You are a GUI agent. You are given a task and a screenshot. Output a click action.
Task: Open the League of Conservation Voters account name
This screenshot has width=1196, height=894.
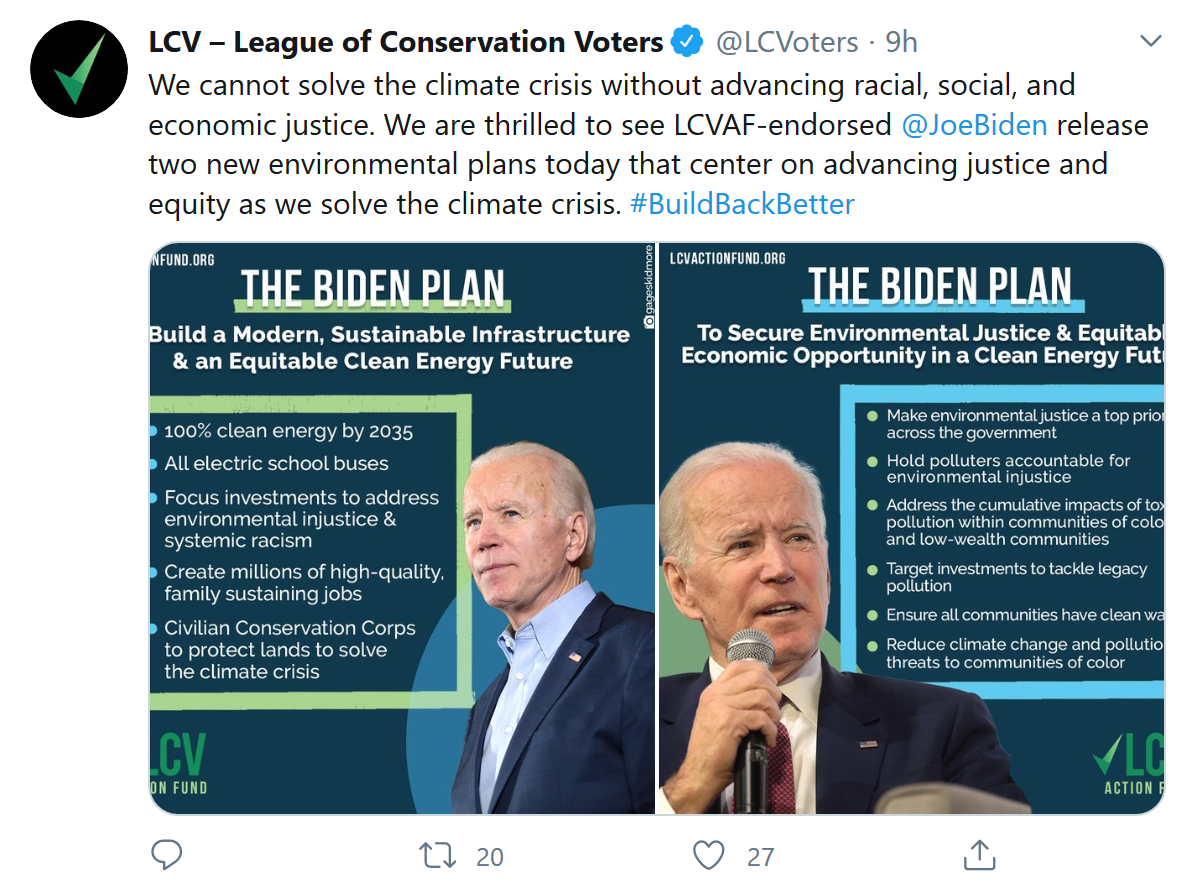click(x=406, y=42)
